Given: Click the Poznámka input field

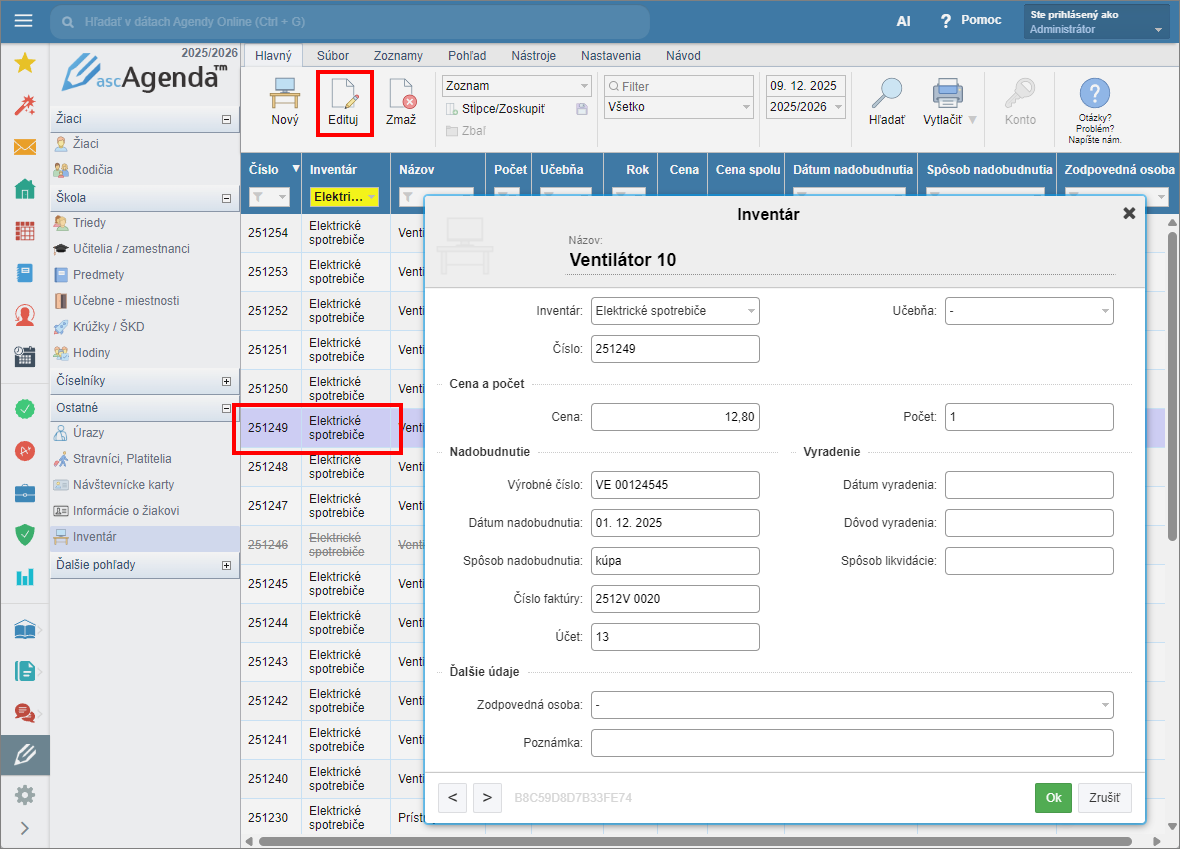Looking at the screenshot, I should 852,743.
